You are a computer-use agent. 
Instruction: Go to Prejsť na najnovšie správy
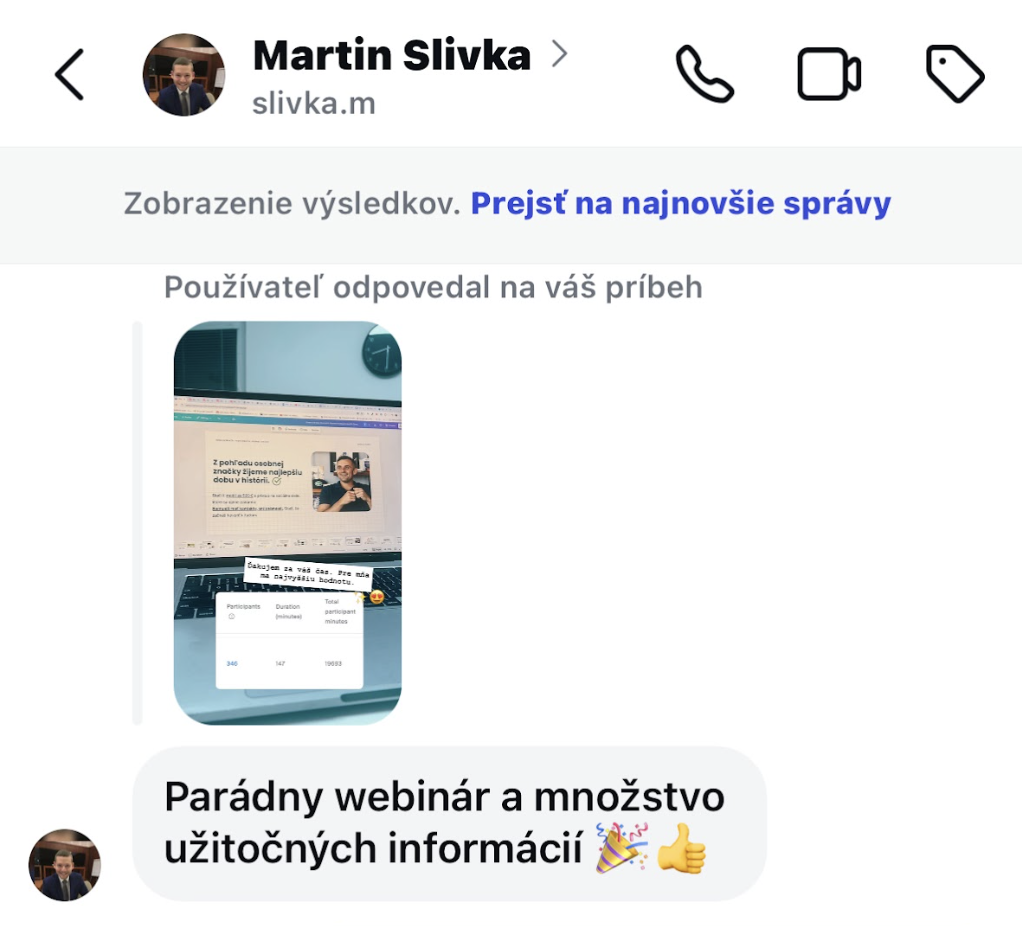tap(680, 203)
